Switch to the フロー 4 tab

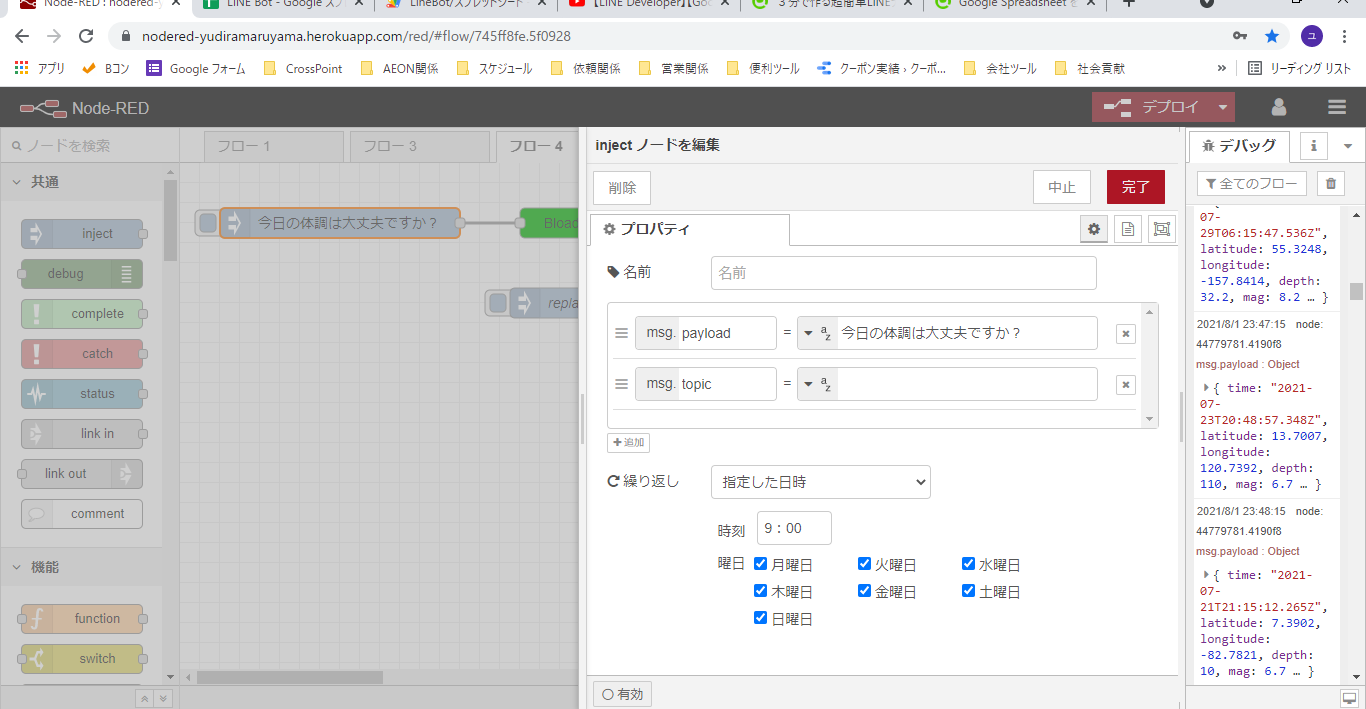(536, 147)
